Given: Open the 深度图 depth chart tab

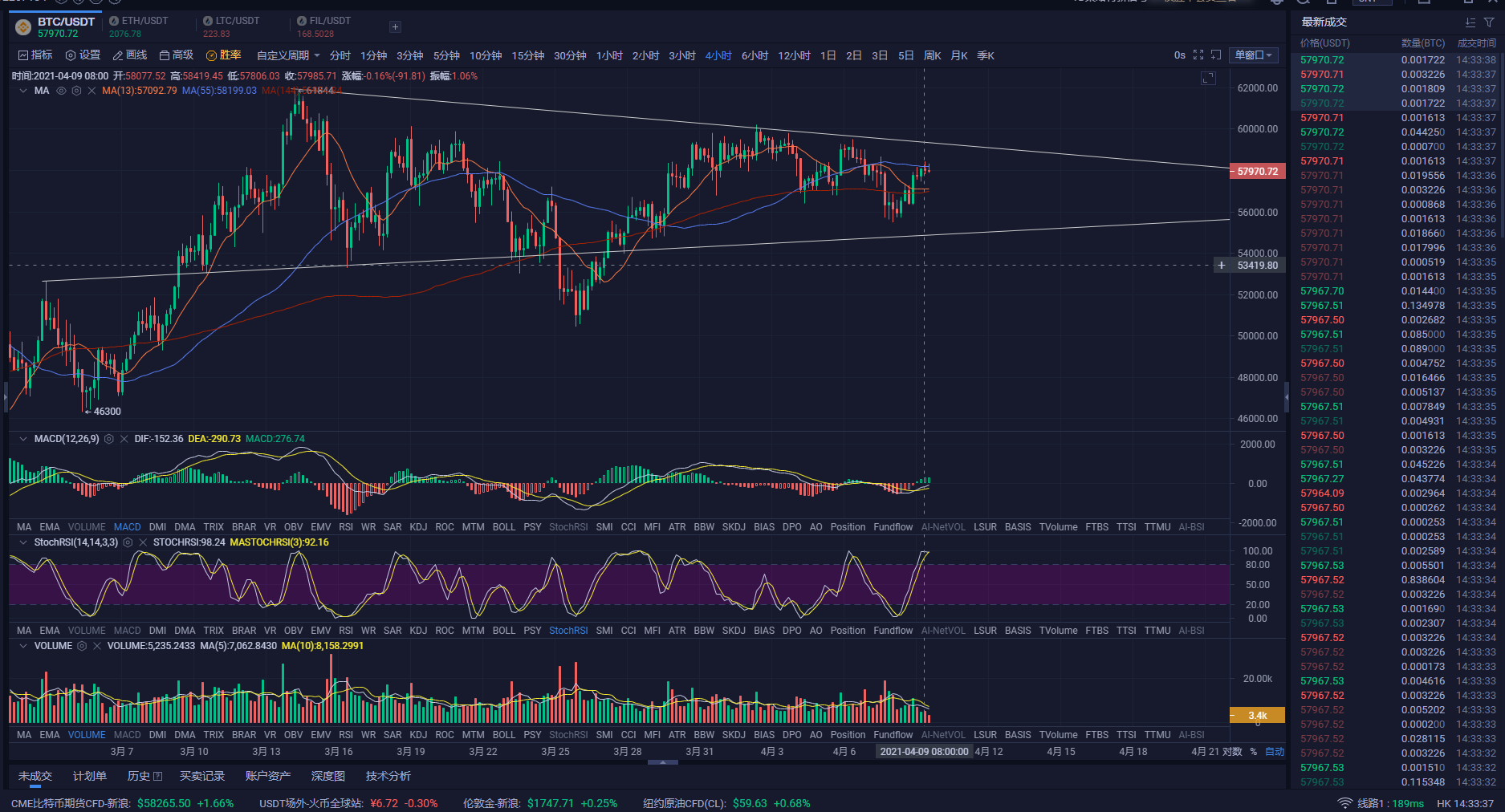Looking at the screenshot, I should (x=327, y=776).
